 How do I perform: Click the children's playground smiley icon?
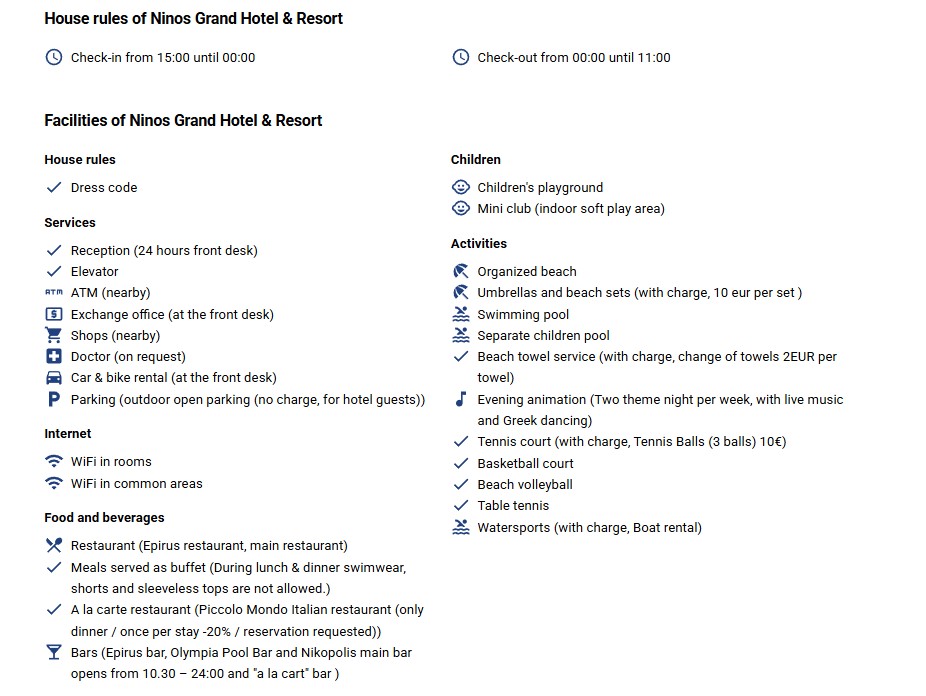(x=461, y=187)
